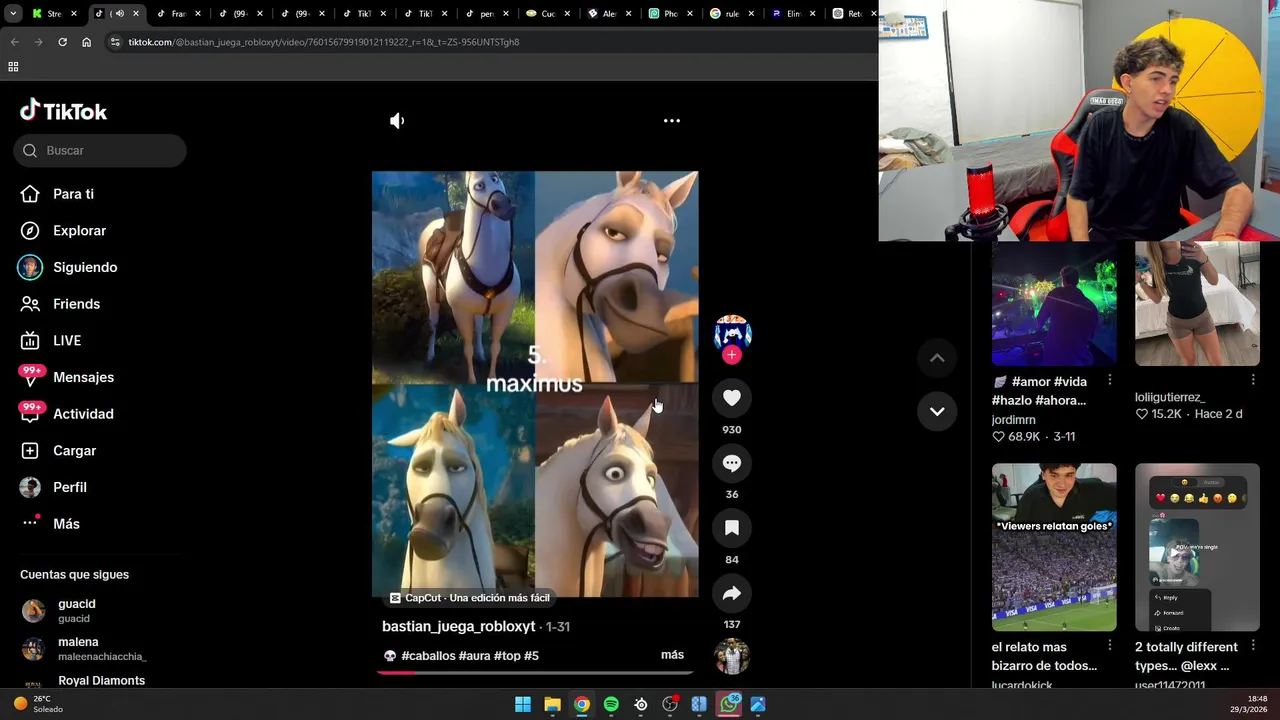Click the browser back arrow
Viewport: 1280px width, 720px height.
[x=14, y=42]
